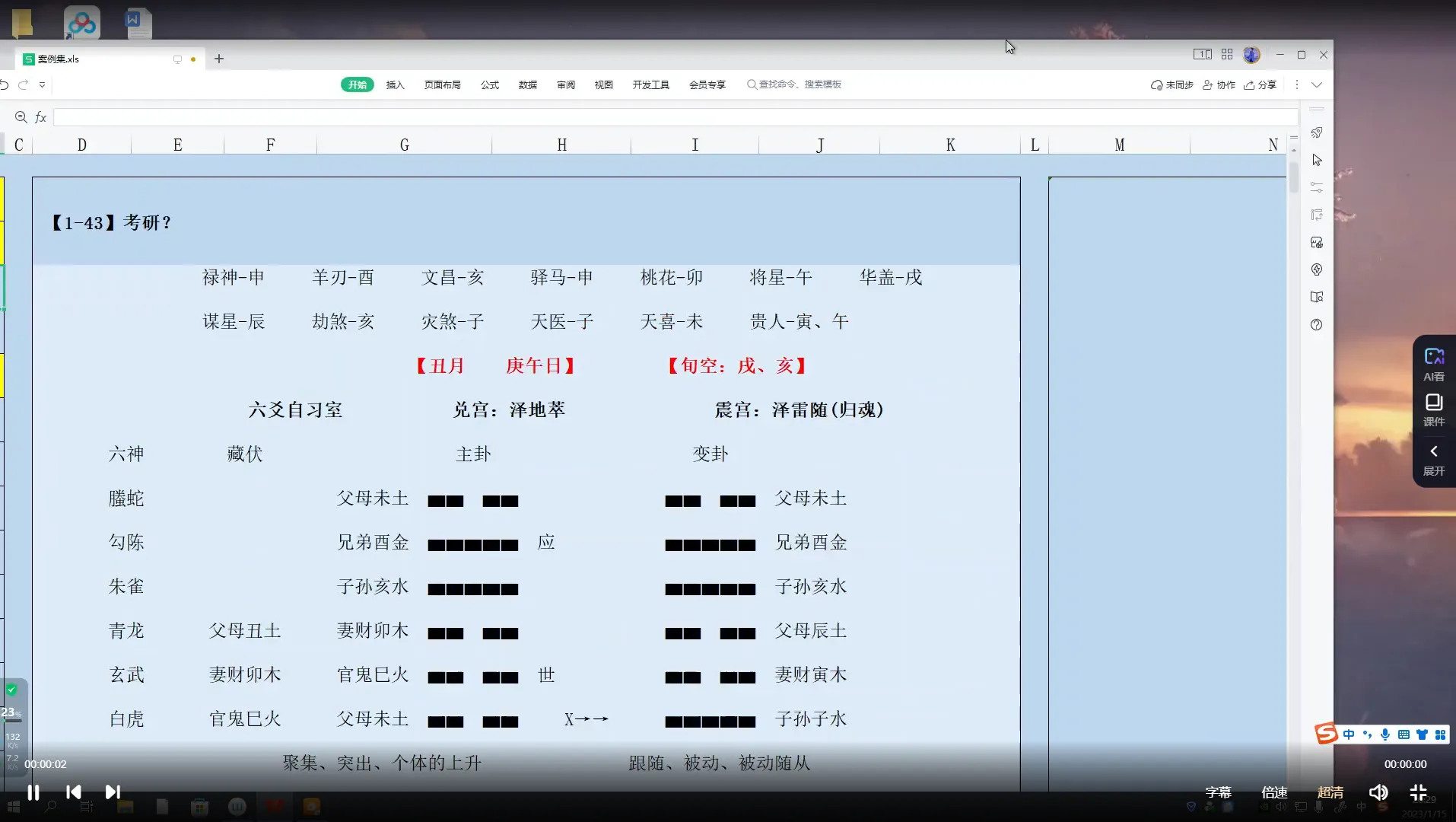Select column G header
Image resolution: width=1456 pixels, height=822 pixels.
point(405,145)
